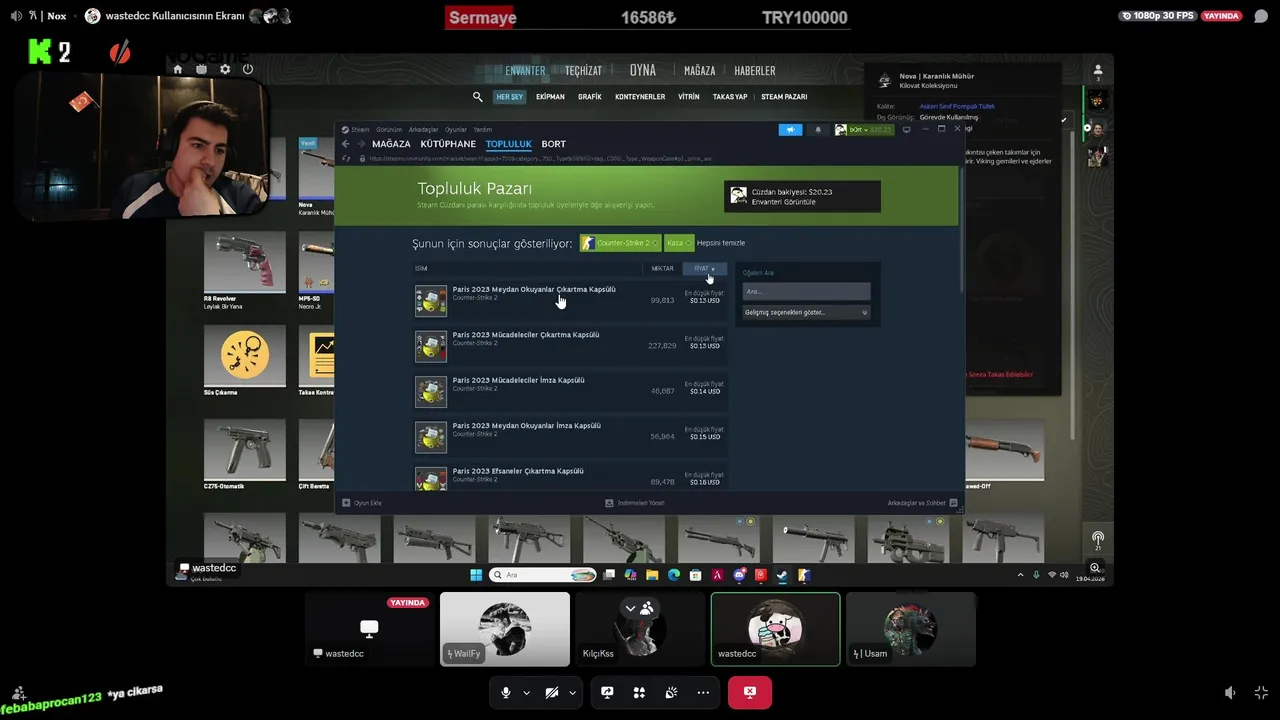Viewport: 1280px width, 720px height.
Task: Click the CS2 power quit icon
Action: point(248,69)
